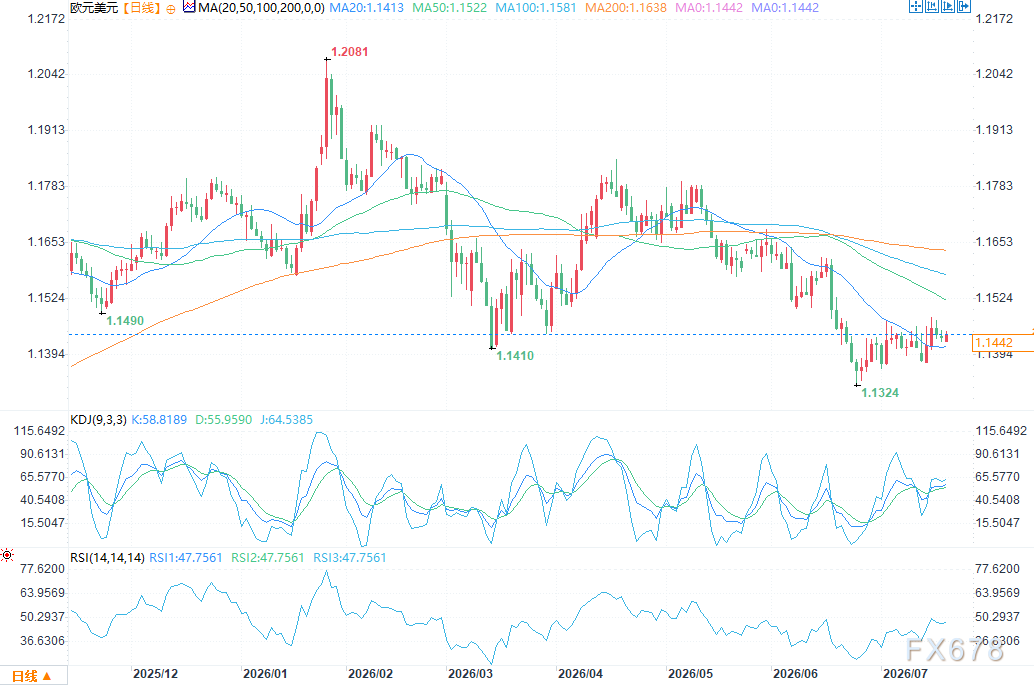Screen dimensions: 1034x685
Task: Click the jump-to-chart-start icon at top right
Action: click(x=932, y=7)
